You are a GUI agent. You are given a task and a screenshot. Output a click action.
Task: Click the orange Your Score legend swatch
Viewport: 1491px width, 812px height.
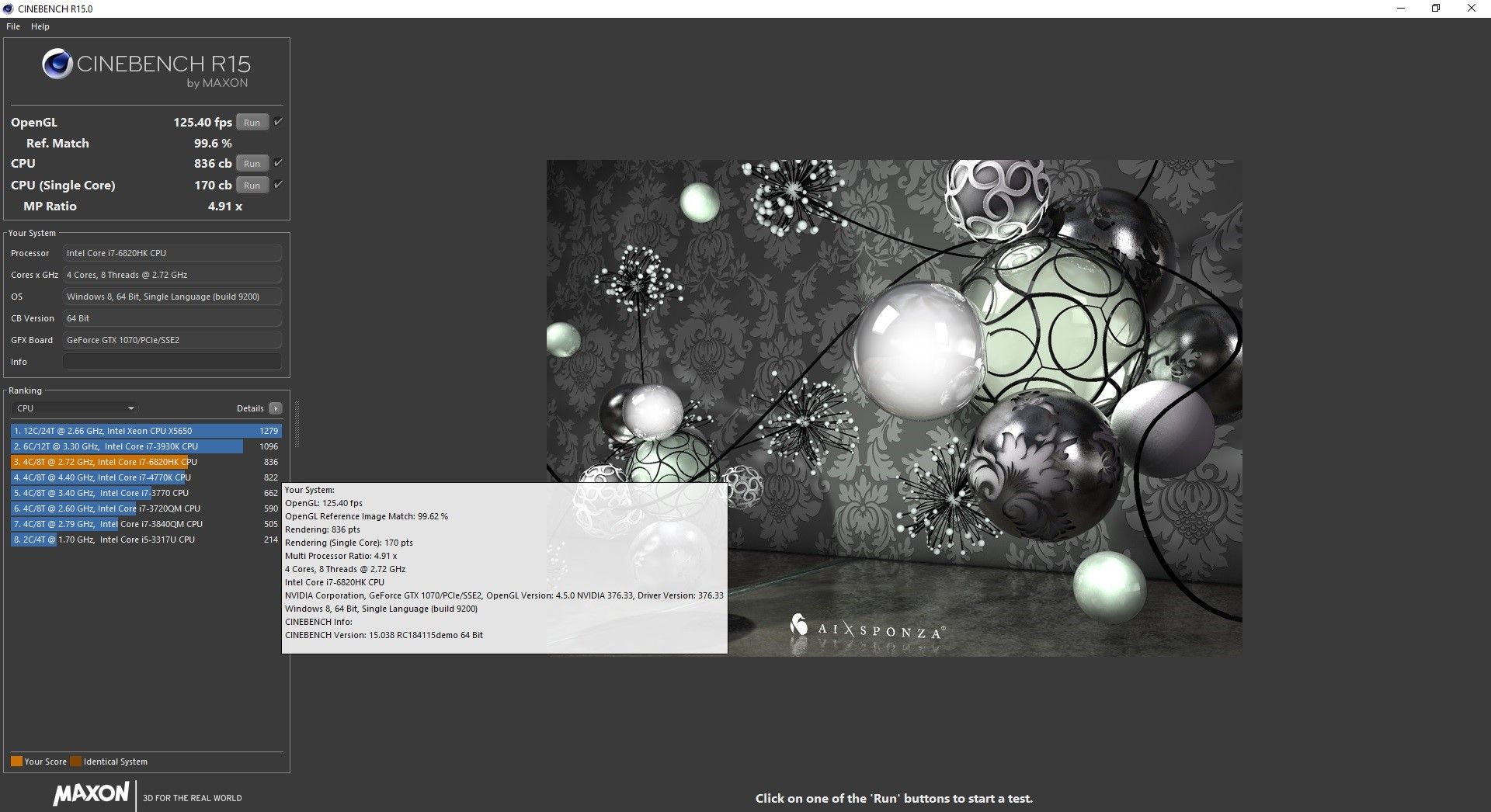tap(16, 762)
